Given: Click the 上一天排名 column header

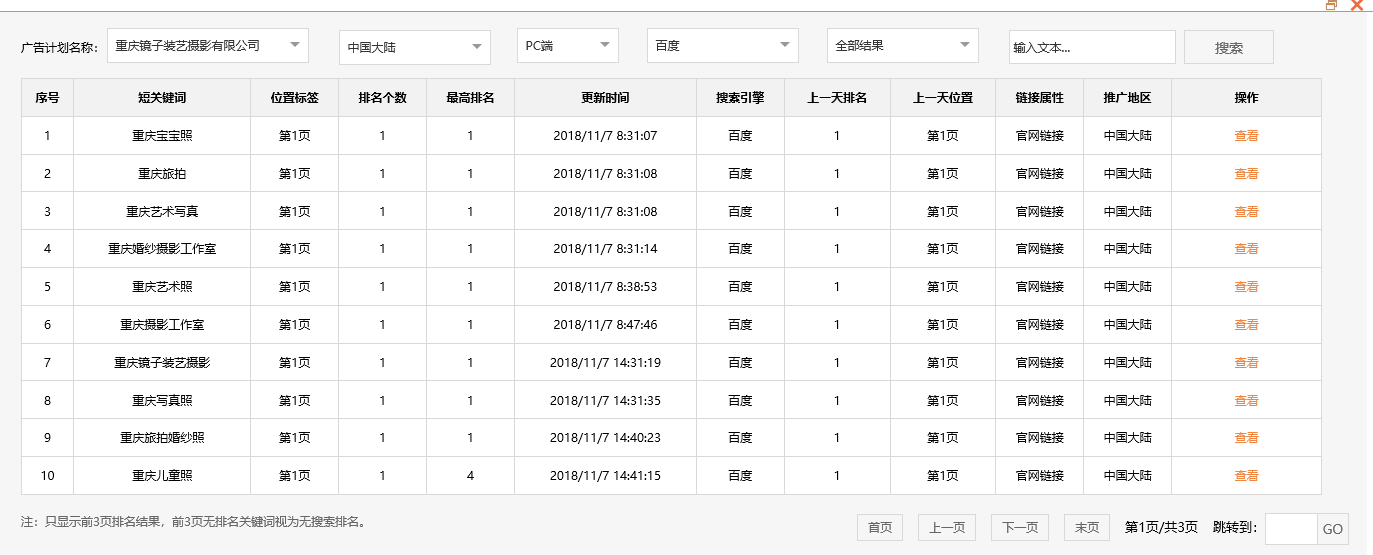Looking at the screenshot, I should pyautogui.click(x=837, y=98).
